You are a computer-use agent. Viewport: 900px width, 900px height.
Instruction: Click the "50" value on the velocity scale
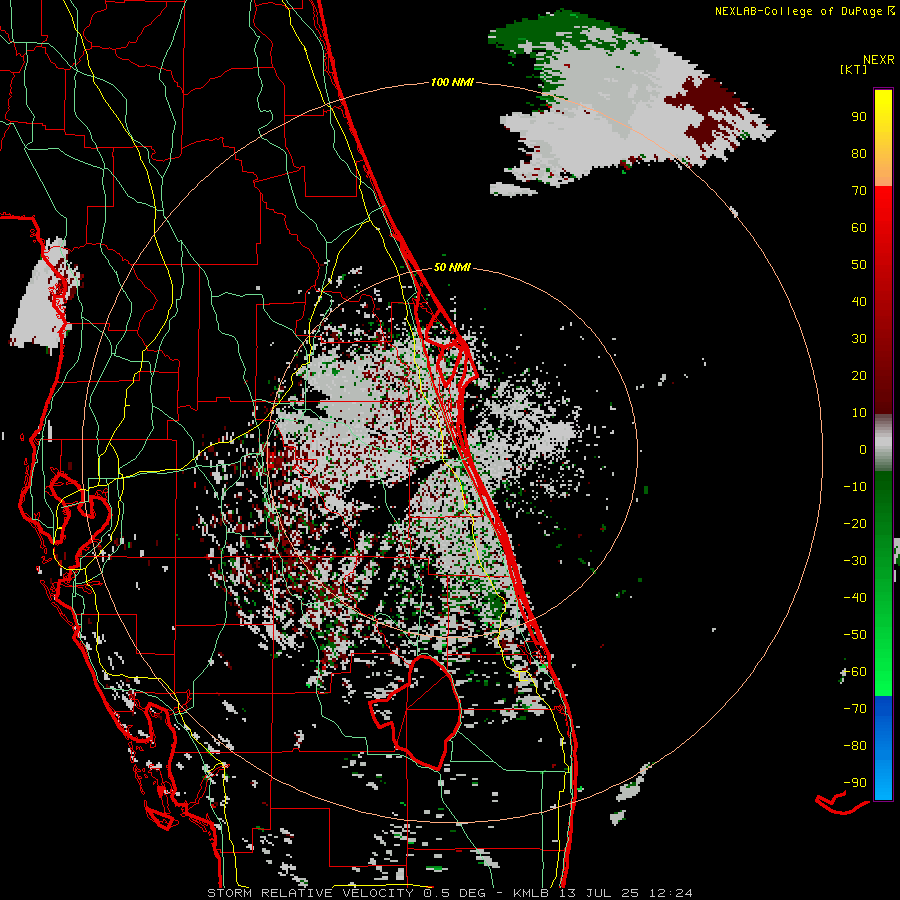coord(859,265)
